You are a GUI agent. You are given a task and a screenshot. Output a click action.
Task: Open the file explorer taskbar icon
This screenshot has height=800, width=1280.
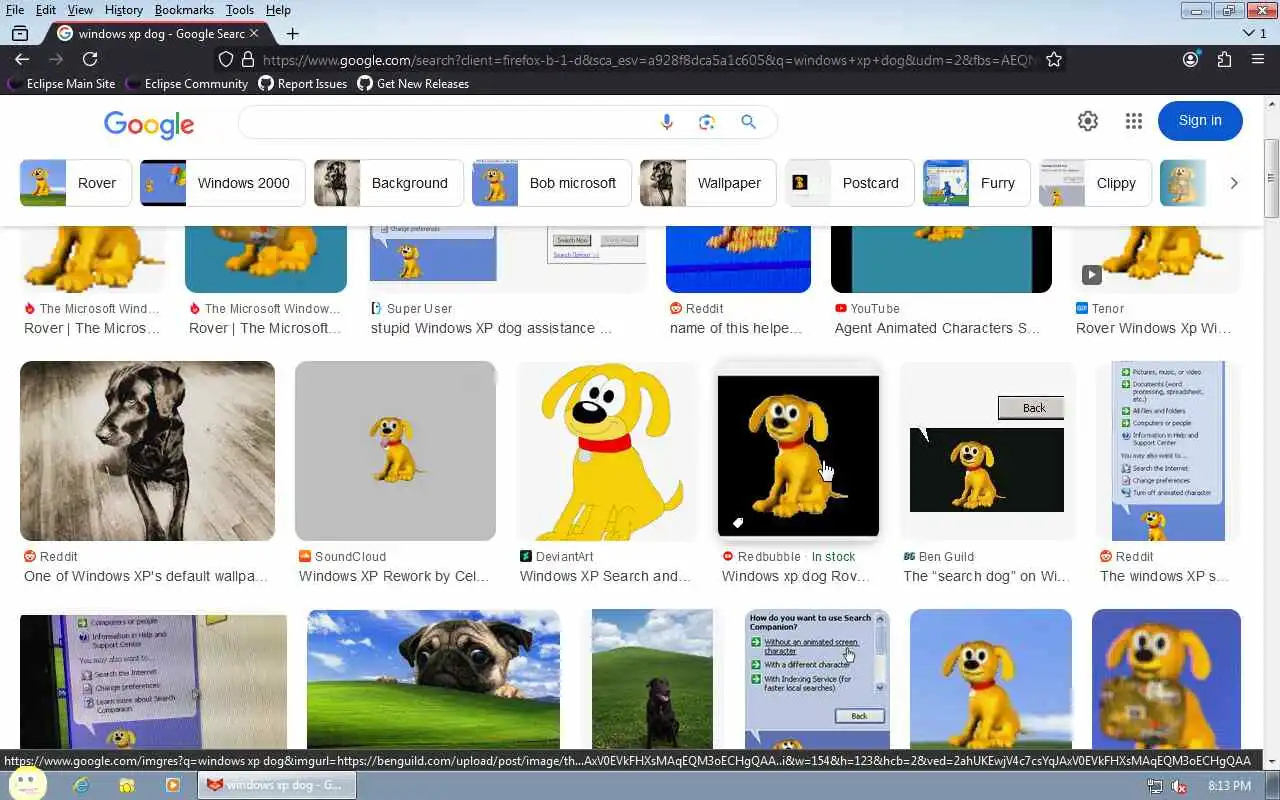pos(127,785)
